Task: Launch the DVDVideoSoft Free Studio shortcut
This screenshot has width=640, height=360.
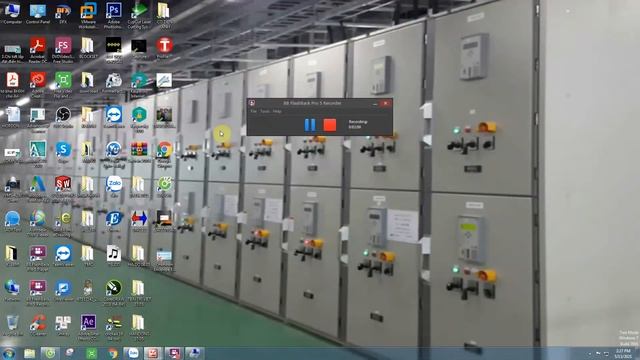Action: [x=63, y=50]
